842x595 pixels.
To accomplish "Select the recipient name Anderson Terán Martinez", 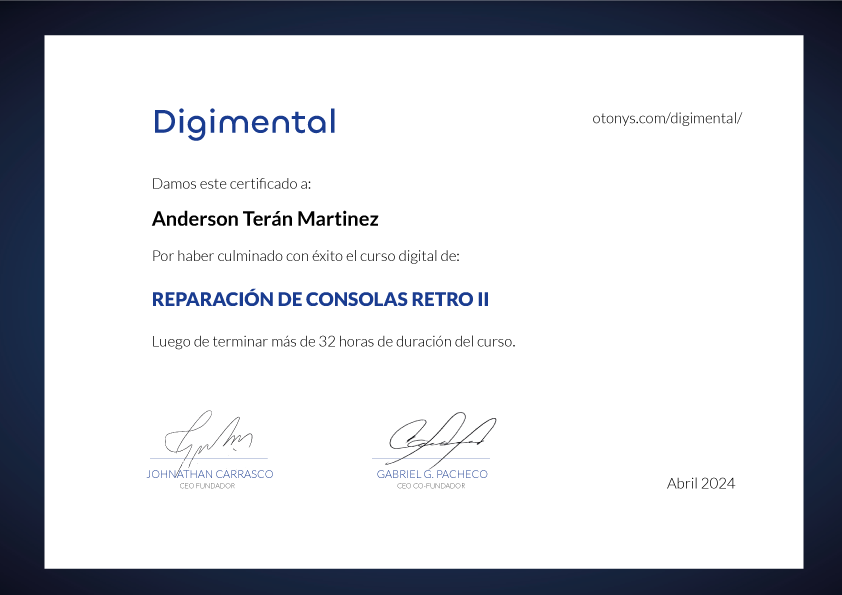I will point(265,218).
